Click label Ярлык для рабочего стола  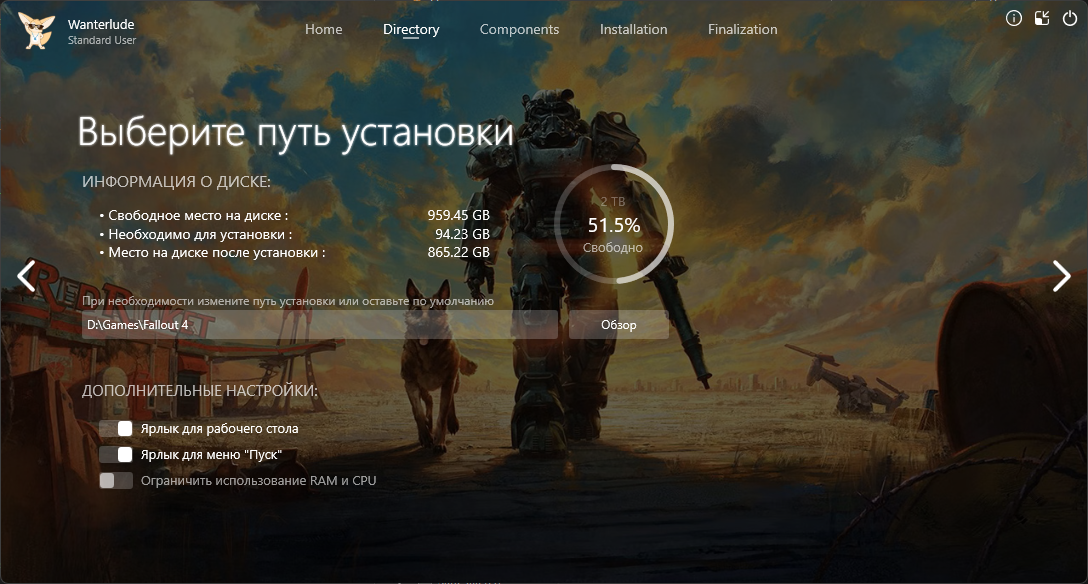click(219, 429)
